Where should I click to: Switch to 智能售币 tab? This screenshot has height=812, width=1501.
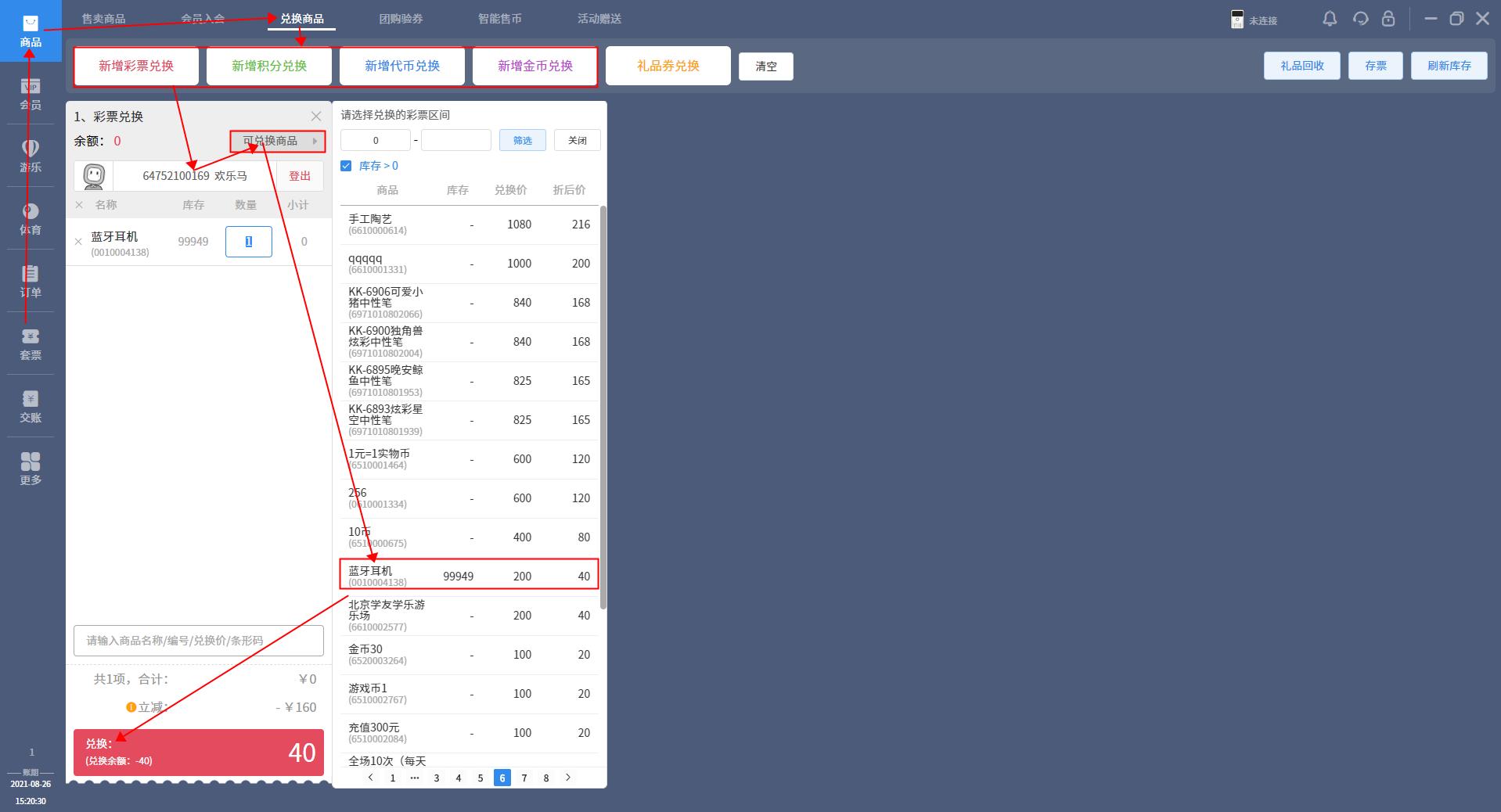tap(500, 19)
